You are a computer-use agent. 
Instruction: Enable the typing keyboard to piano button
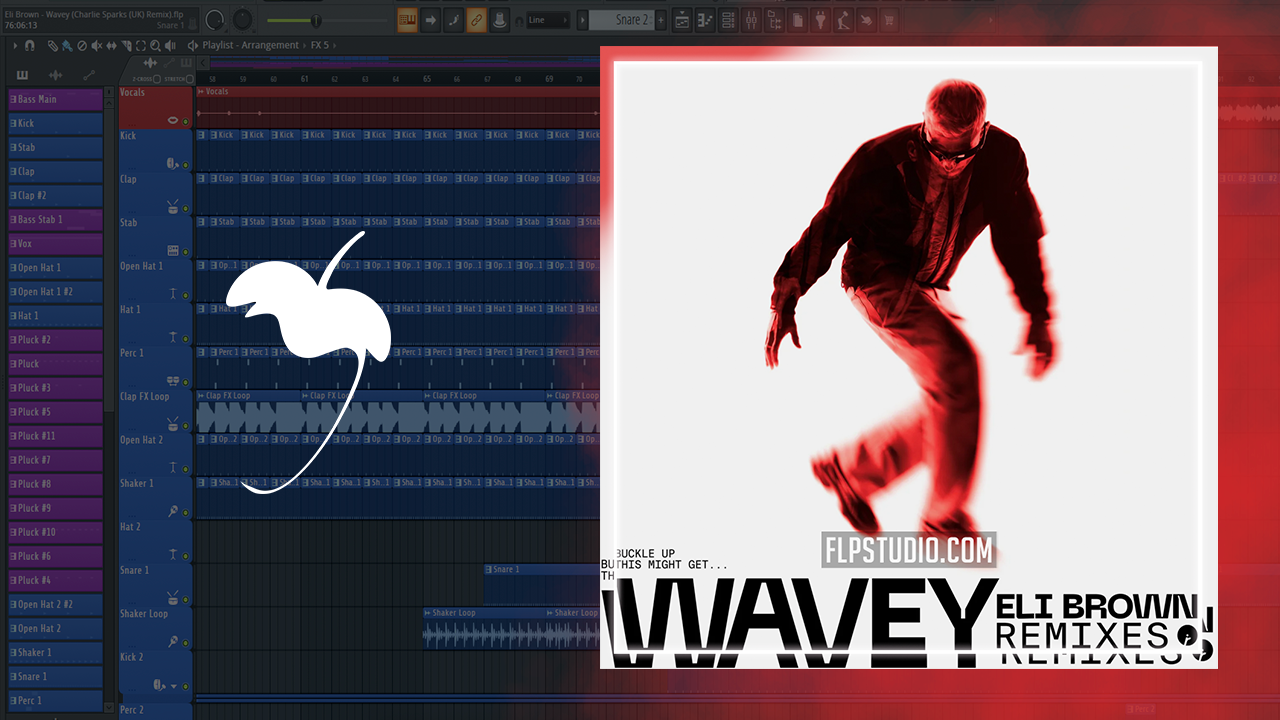(407, 20)
